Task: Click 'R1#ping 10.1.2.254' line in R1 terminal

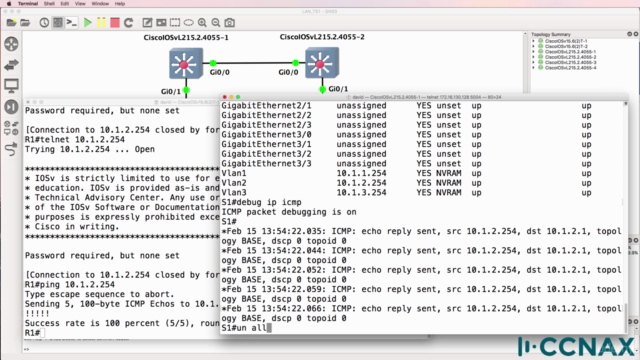Action: (70, 284)
